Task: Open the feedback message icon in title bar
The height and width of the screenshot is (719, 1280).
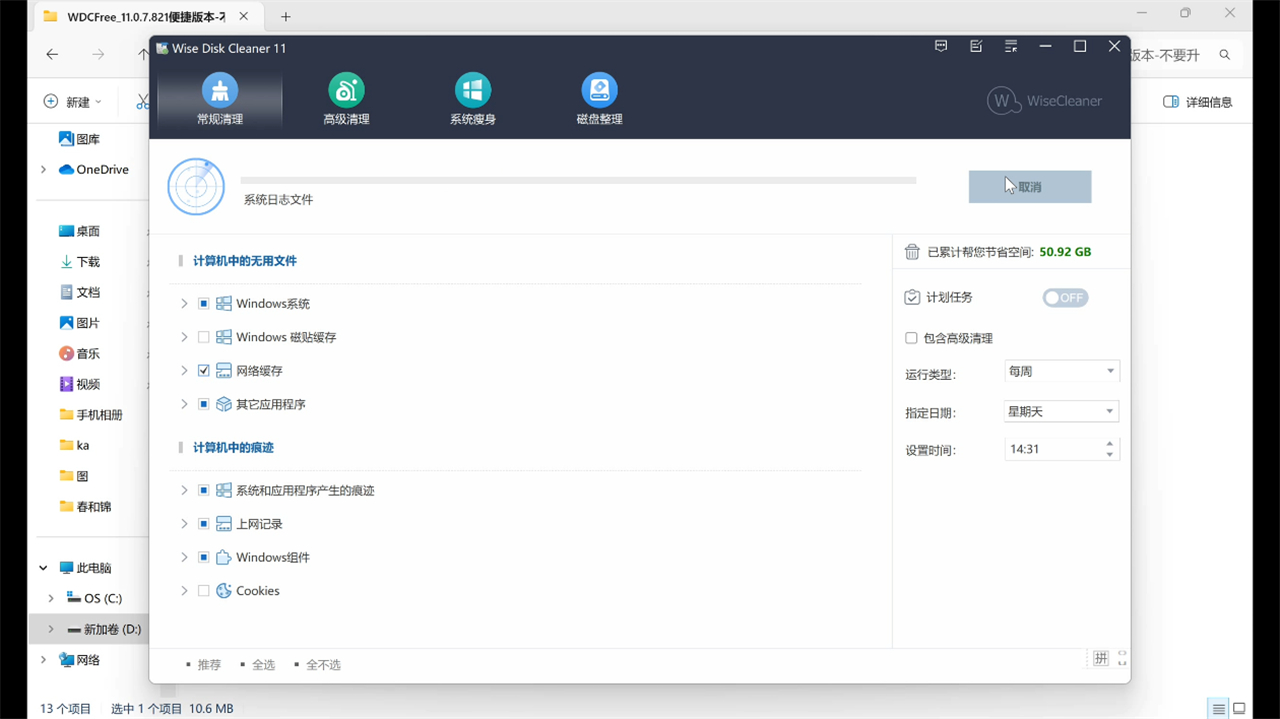Action: click(x=941, y=47)
